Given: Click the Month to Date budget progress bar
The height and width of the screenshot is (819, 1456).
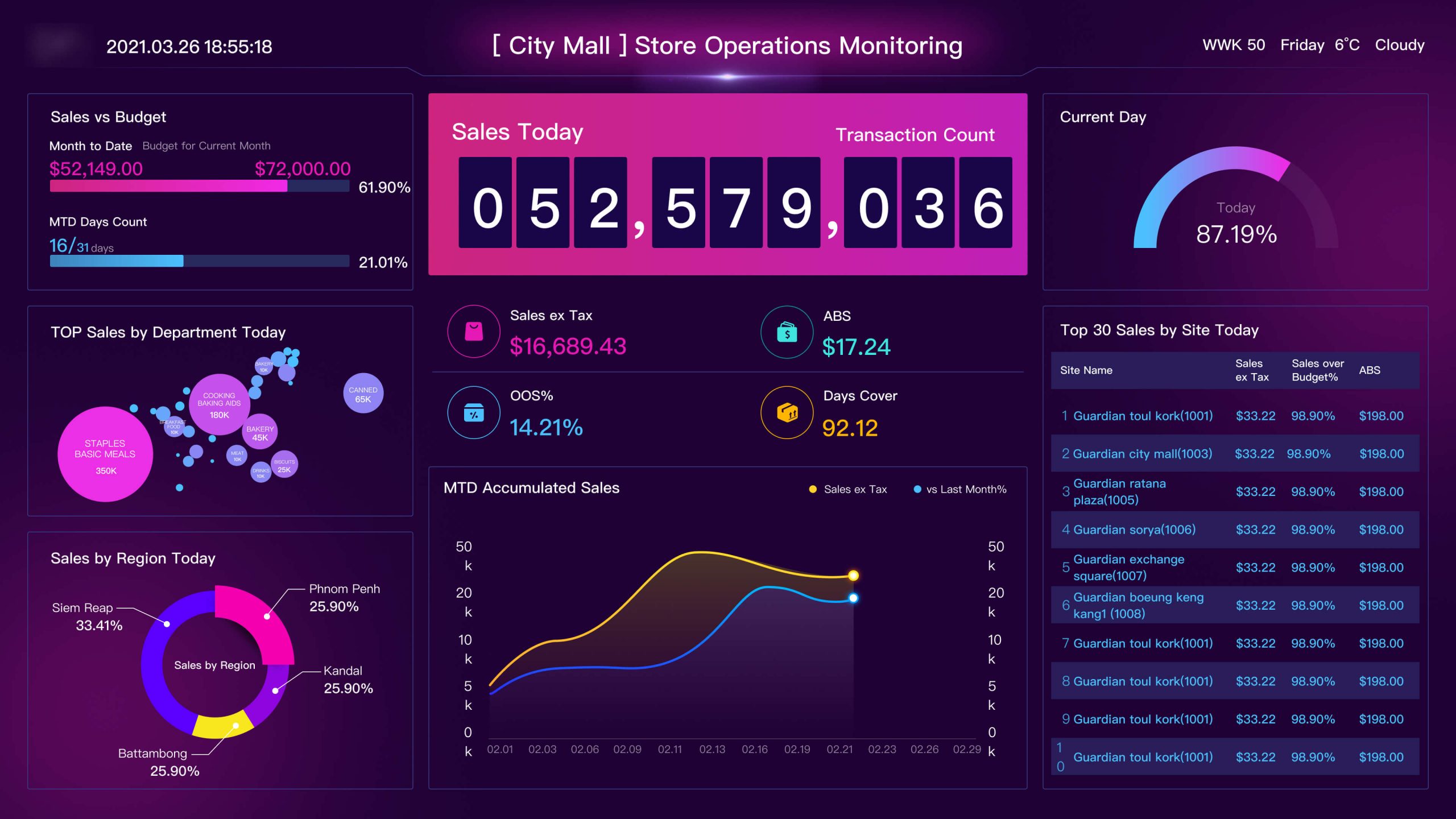Looking at the screenshot, I should tap(200, 186).
